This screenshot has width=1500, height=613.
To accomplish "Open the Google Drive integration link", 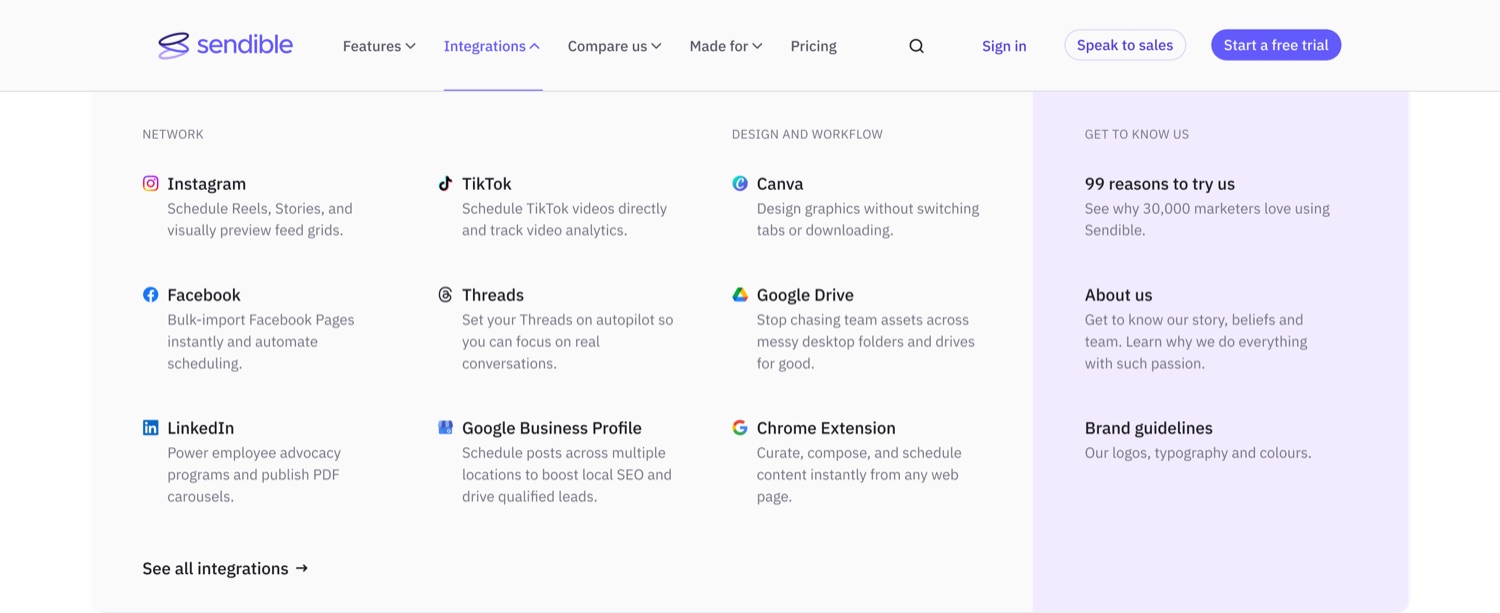I will coord(805,294).
